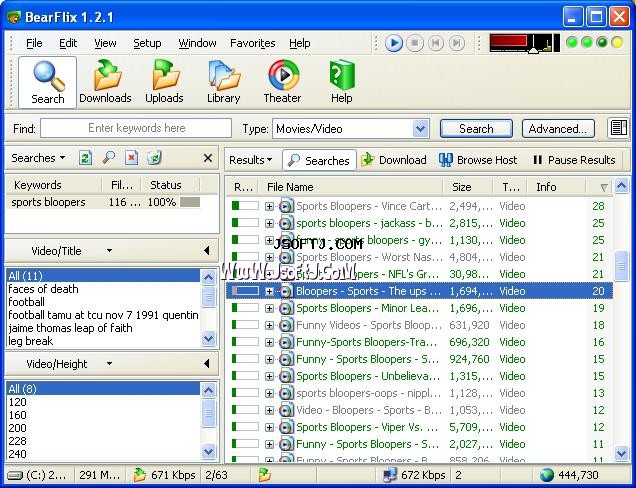Open the Results dropdown menu
The image size is (636, 488).
click(x=250, y=160)
